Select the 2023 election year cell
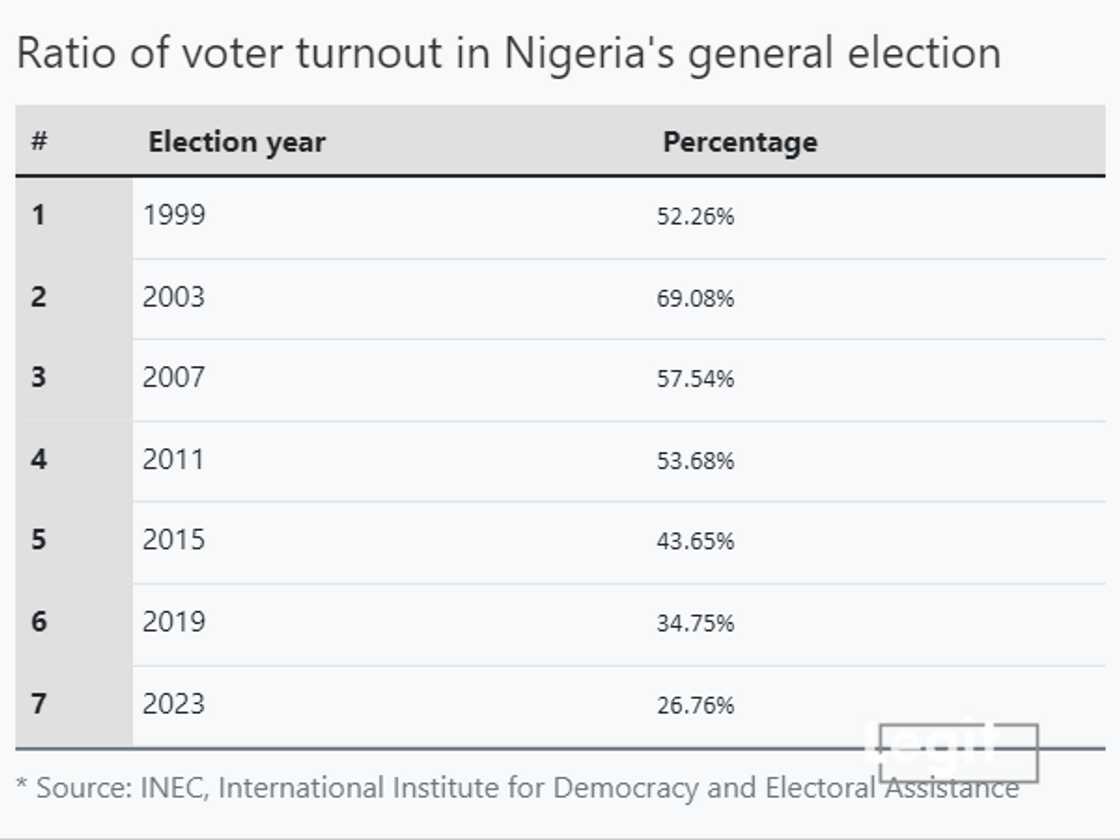1120x840 pixels. [x=174, y=704]
